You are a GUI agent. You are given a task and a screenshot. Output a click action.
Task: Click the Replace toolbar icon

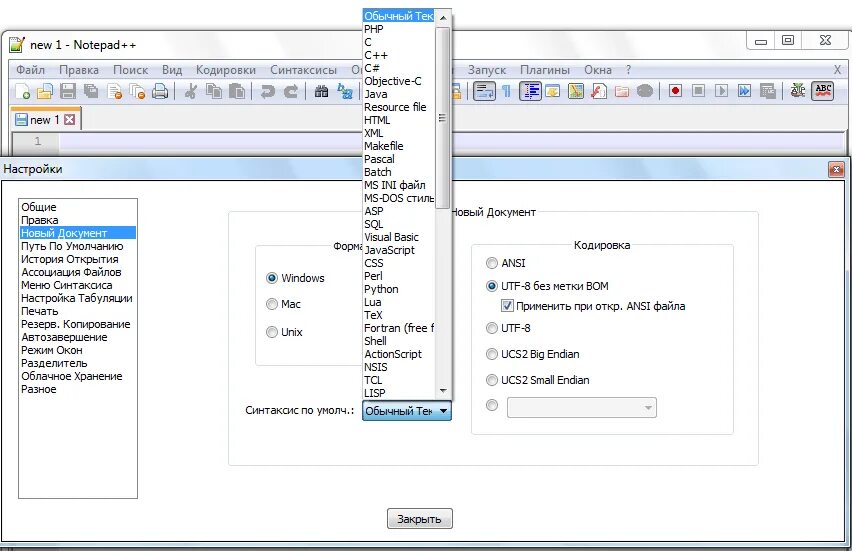click(x=344, y=91)
